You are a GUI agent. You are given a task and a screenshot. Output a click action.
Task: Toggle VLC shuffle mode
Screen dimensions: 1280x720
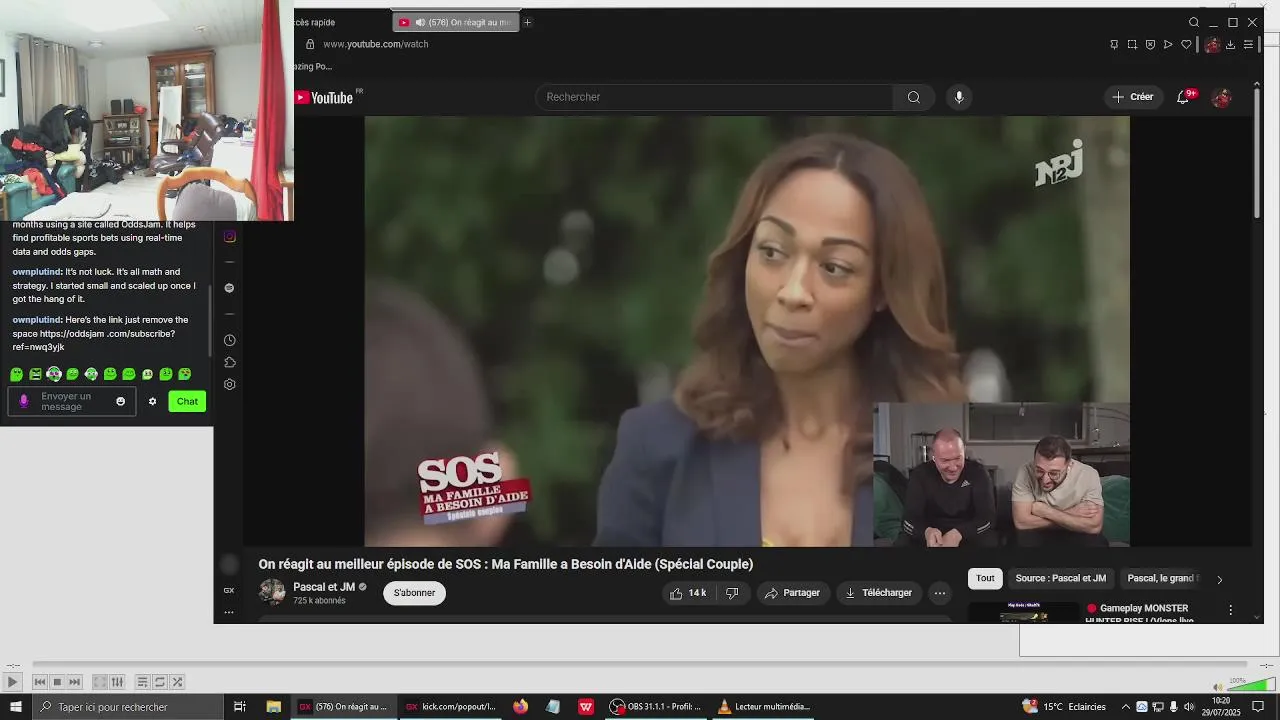click(177, 682)
